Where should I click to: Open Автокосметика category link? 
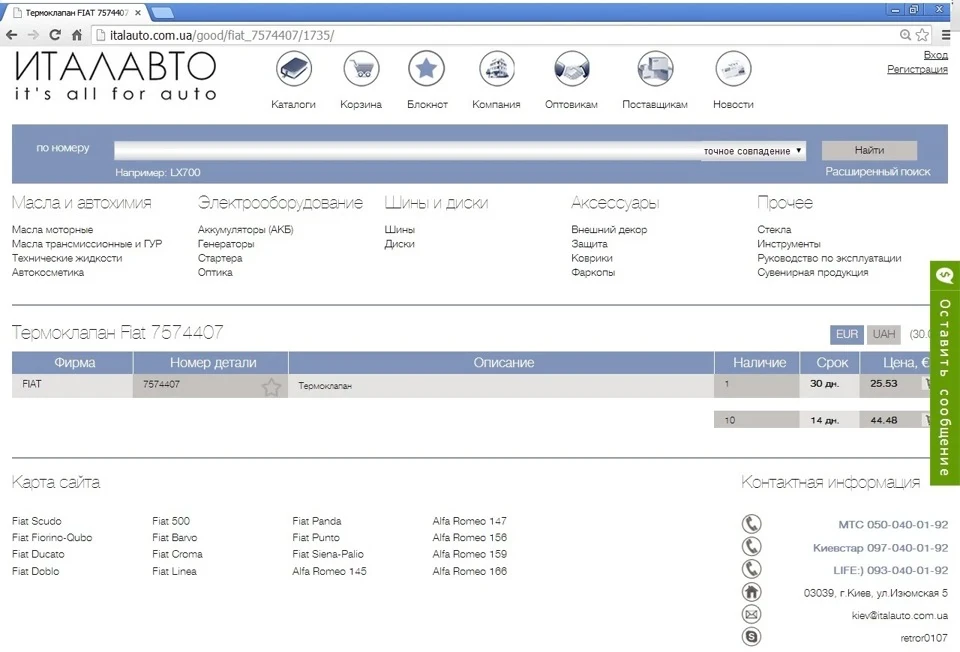pos(48,272)
